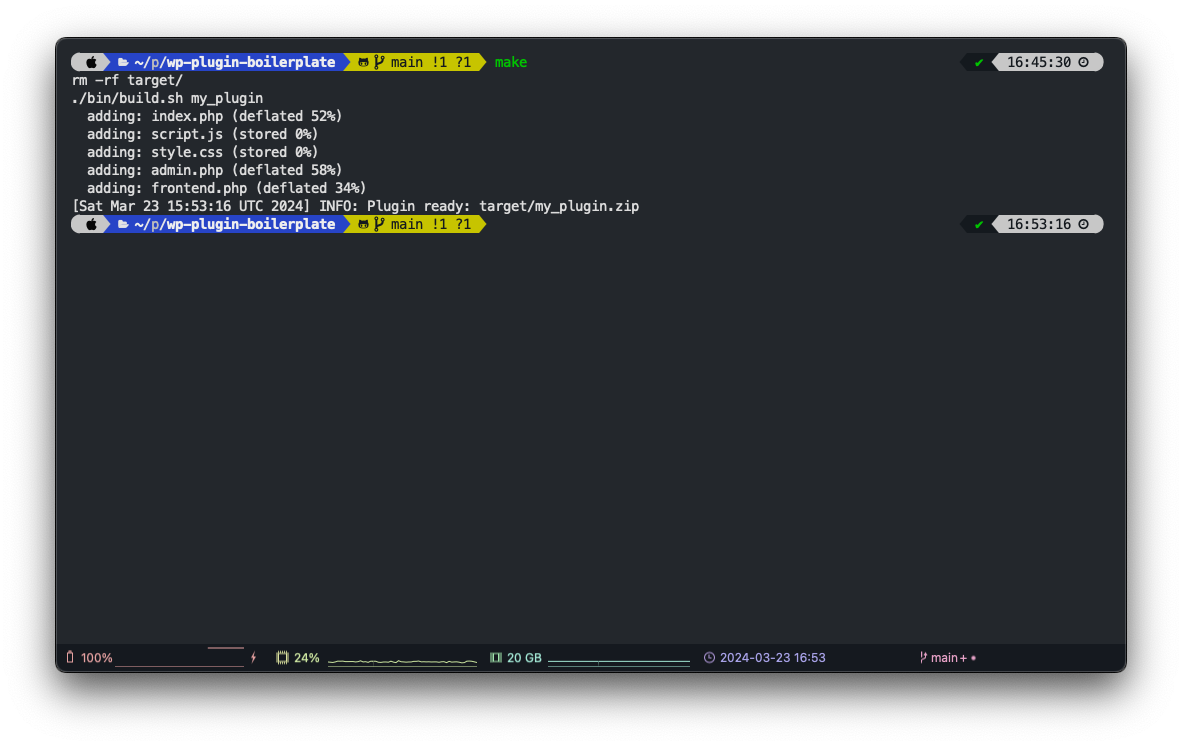Click the './bin/build.sh my_plugin' line
This screenshot has width=1182, height=746.
click(x=167, y=98)
